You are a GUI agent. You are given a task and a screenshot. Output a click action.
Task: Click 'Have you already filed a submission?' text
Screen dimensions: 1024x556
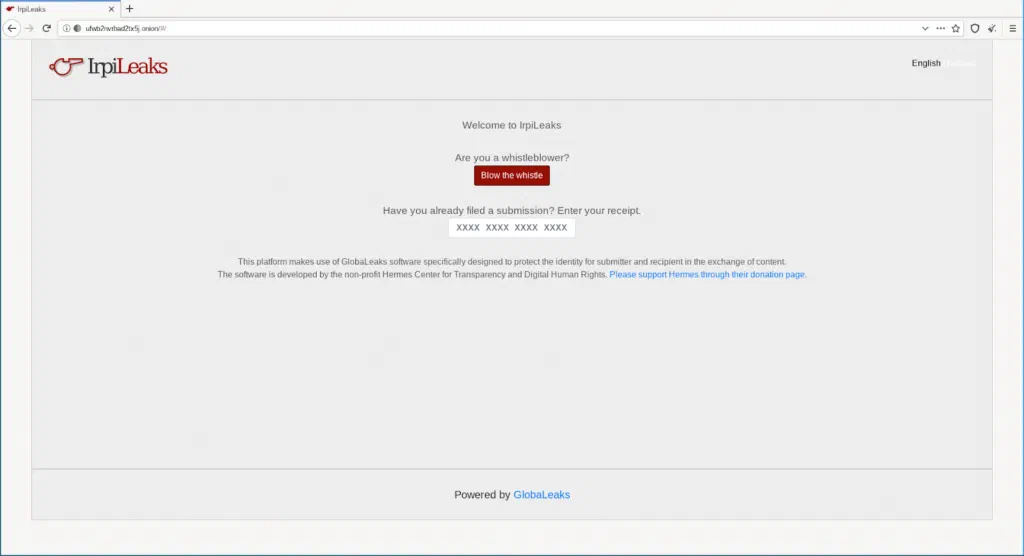pyautogui.click(x=468, y=210)
